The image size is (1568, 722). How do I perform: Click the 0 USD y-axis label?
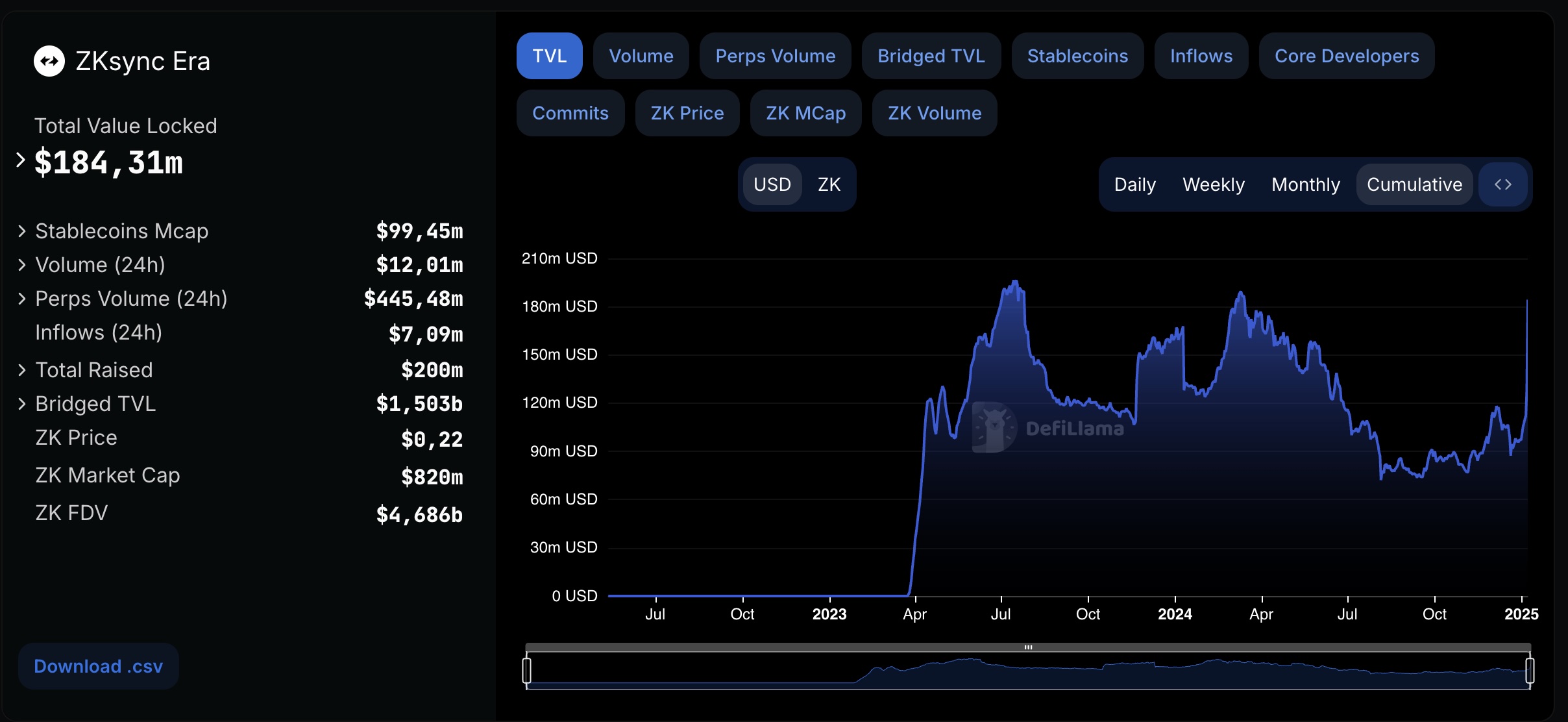coord(574,596)
